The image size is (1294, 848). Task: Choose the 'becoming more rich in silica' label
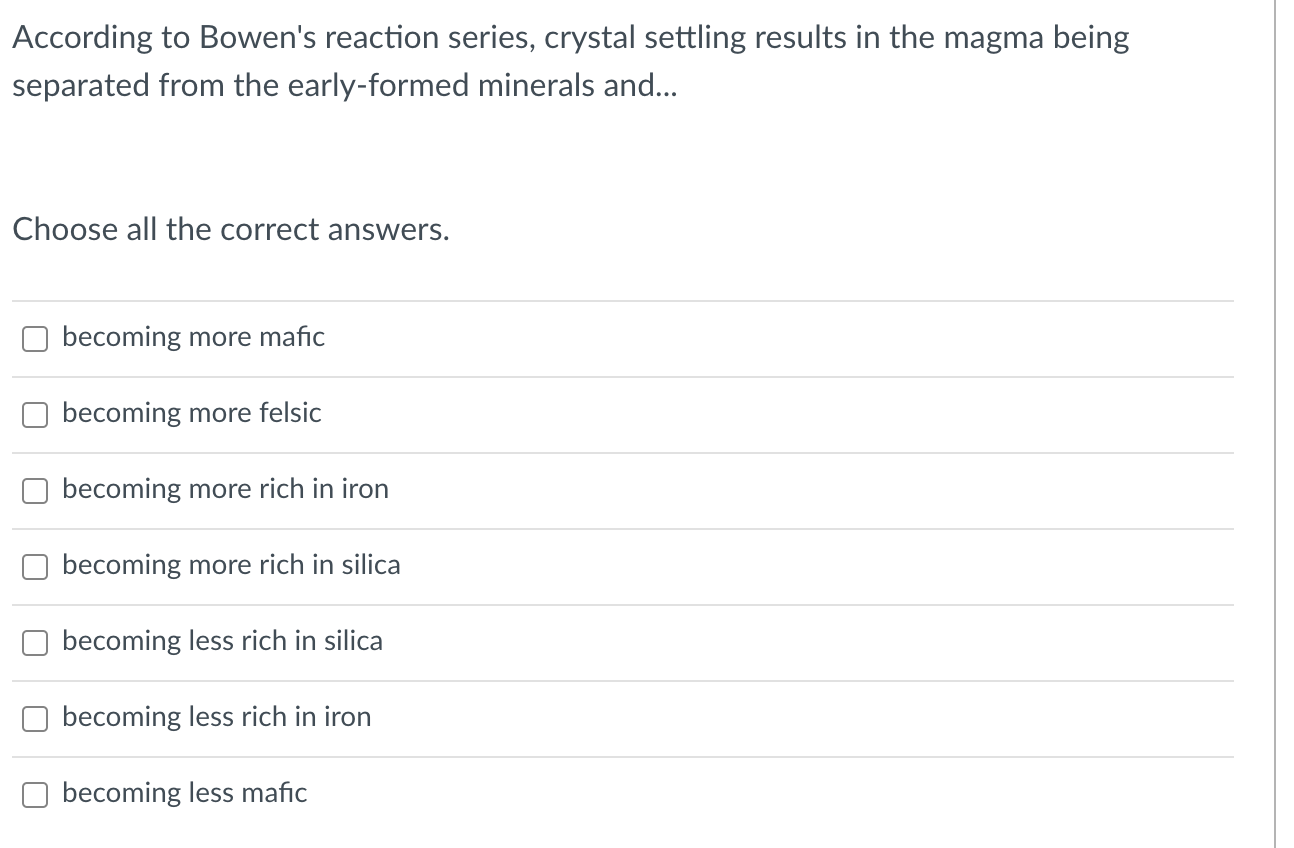pos(231,565)
